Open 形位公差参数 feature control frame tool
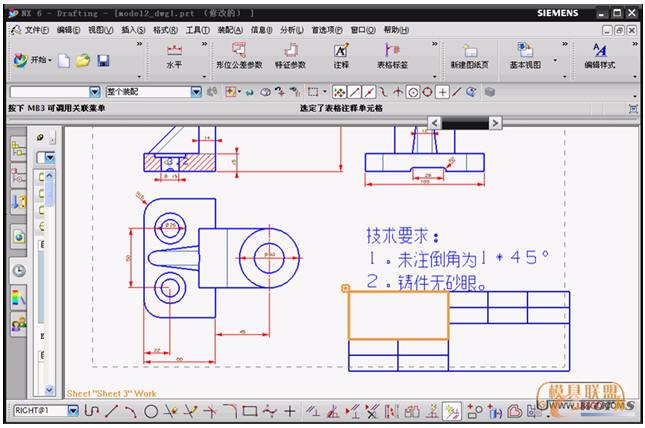The height and width of the screenshot is (428, 645). [238, 56]
